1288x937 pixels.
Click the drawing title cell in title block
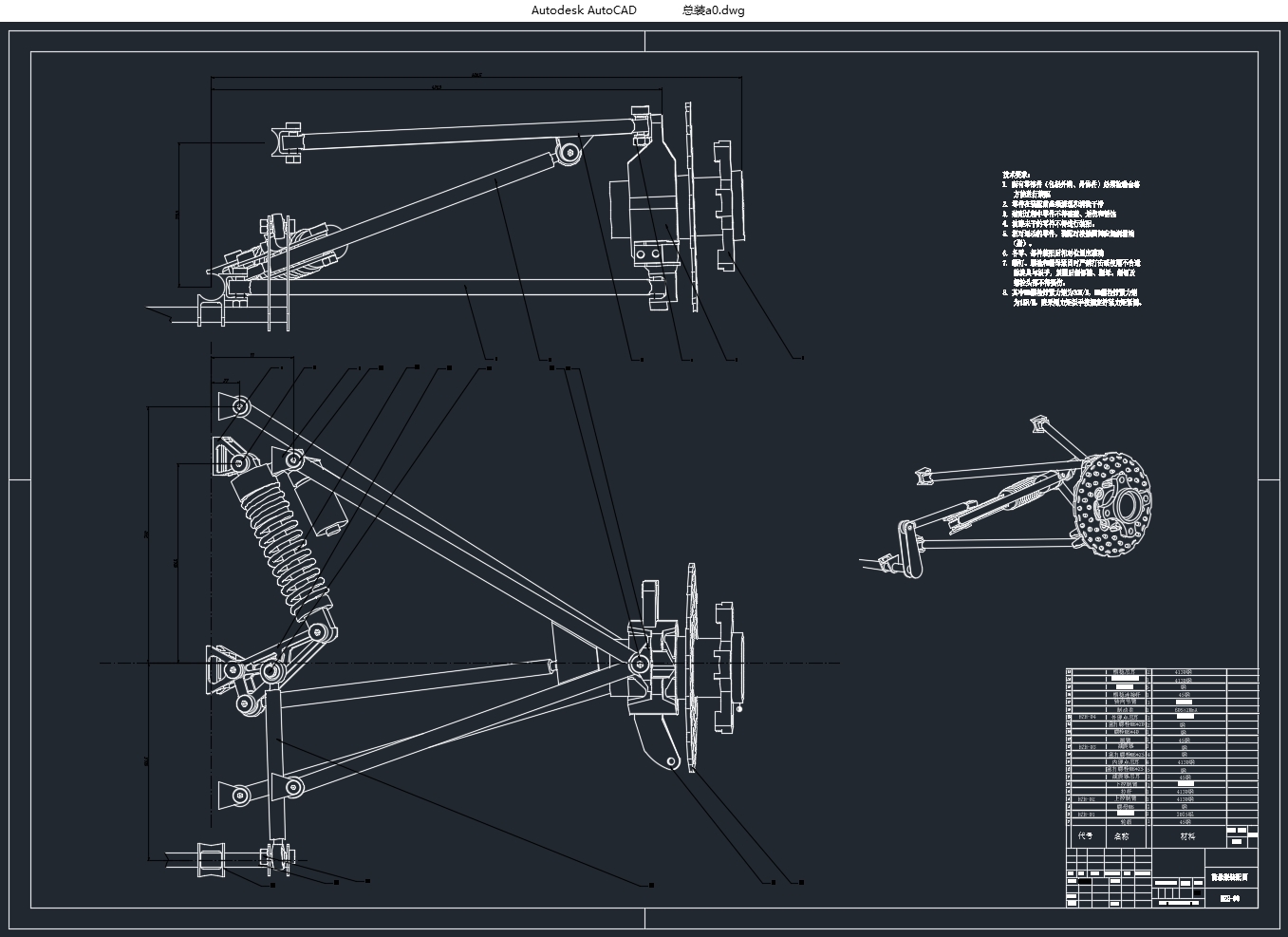pyautogui.click(x=1229, y=878)
